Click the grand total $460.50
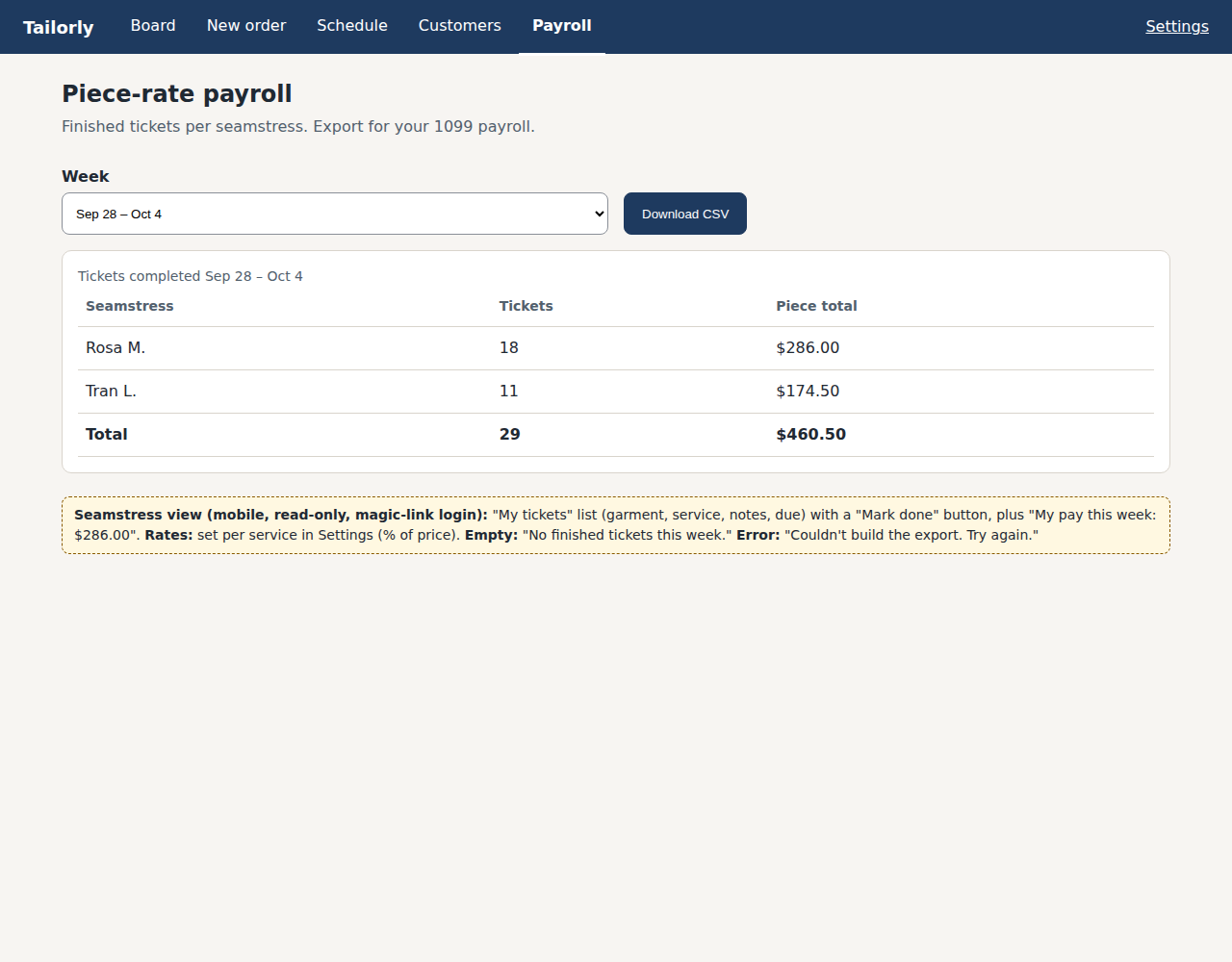Image resolution: width=1232 pixels, height=962 pixels. (x=811, y=435)
